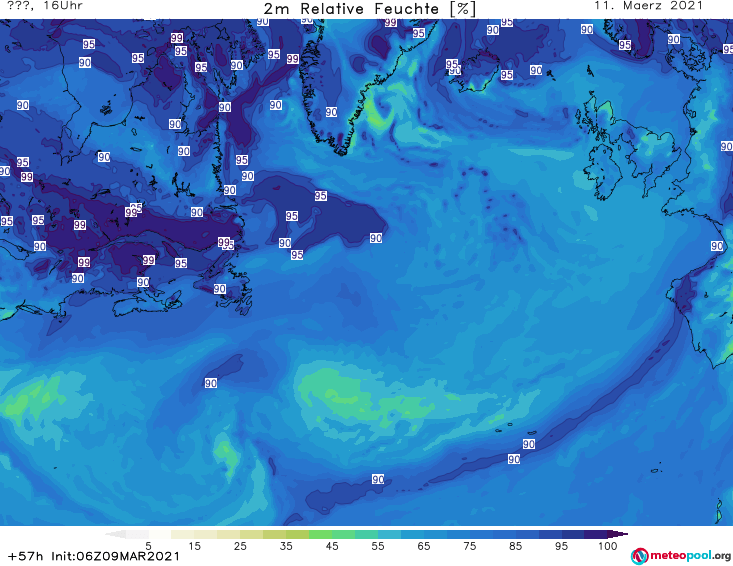Click legend value 25
This screenshot has width=733, height=566.
click(240, 546)
